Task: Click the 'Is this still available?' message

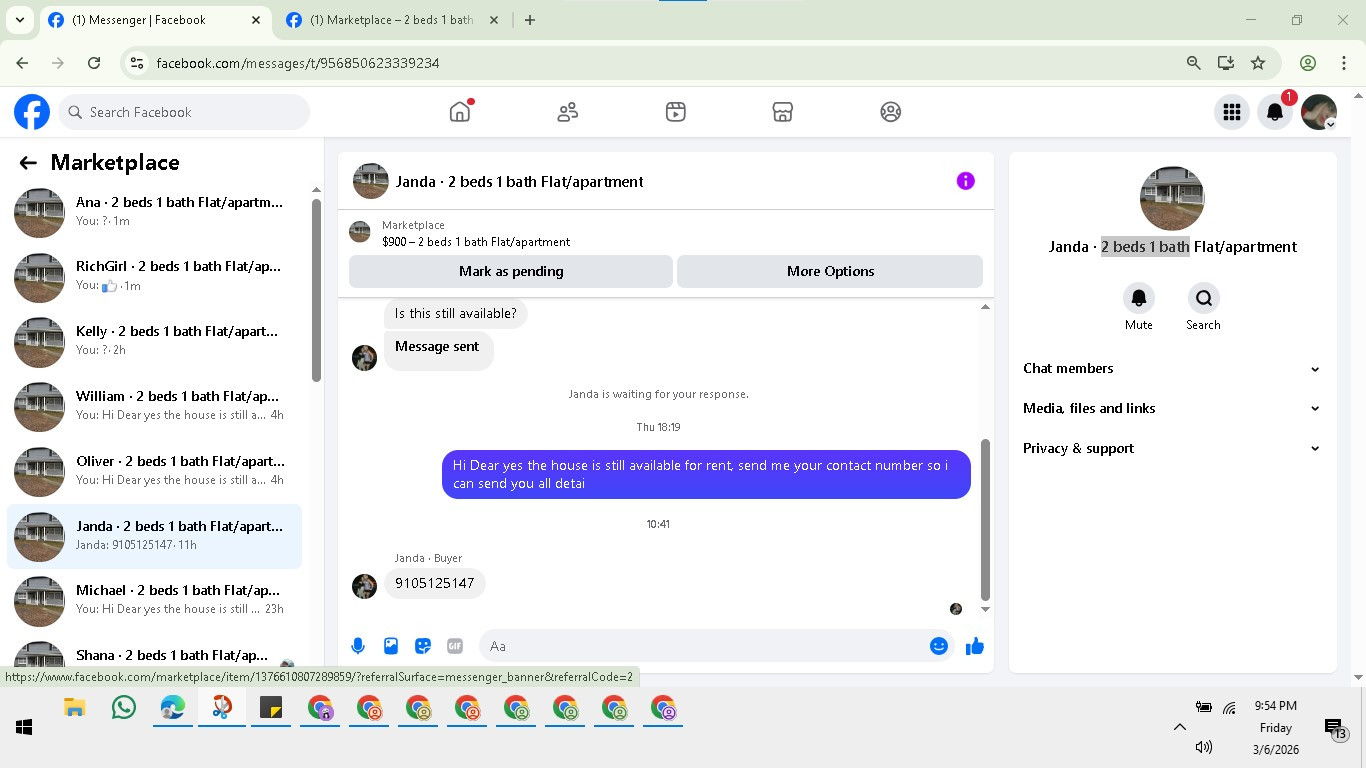Action: pos(456,313)
